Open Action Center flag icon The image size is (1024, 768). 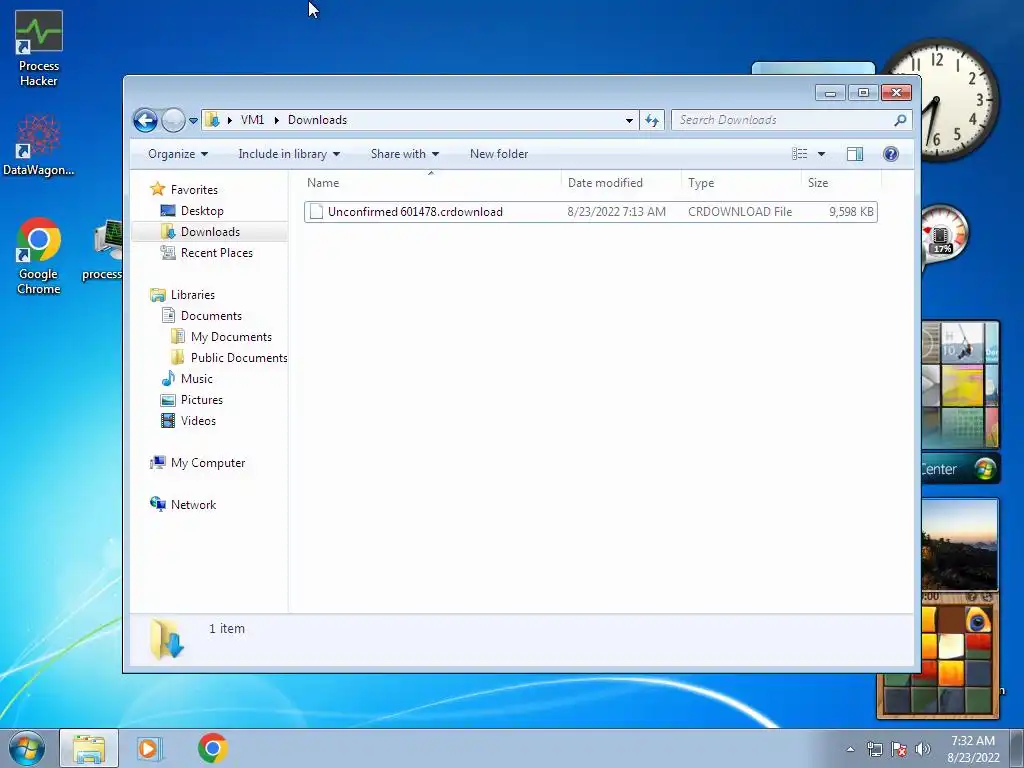(x=899, y=749)
